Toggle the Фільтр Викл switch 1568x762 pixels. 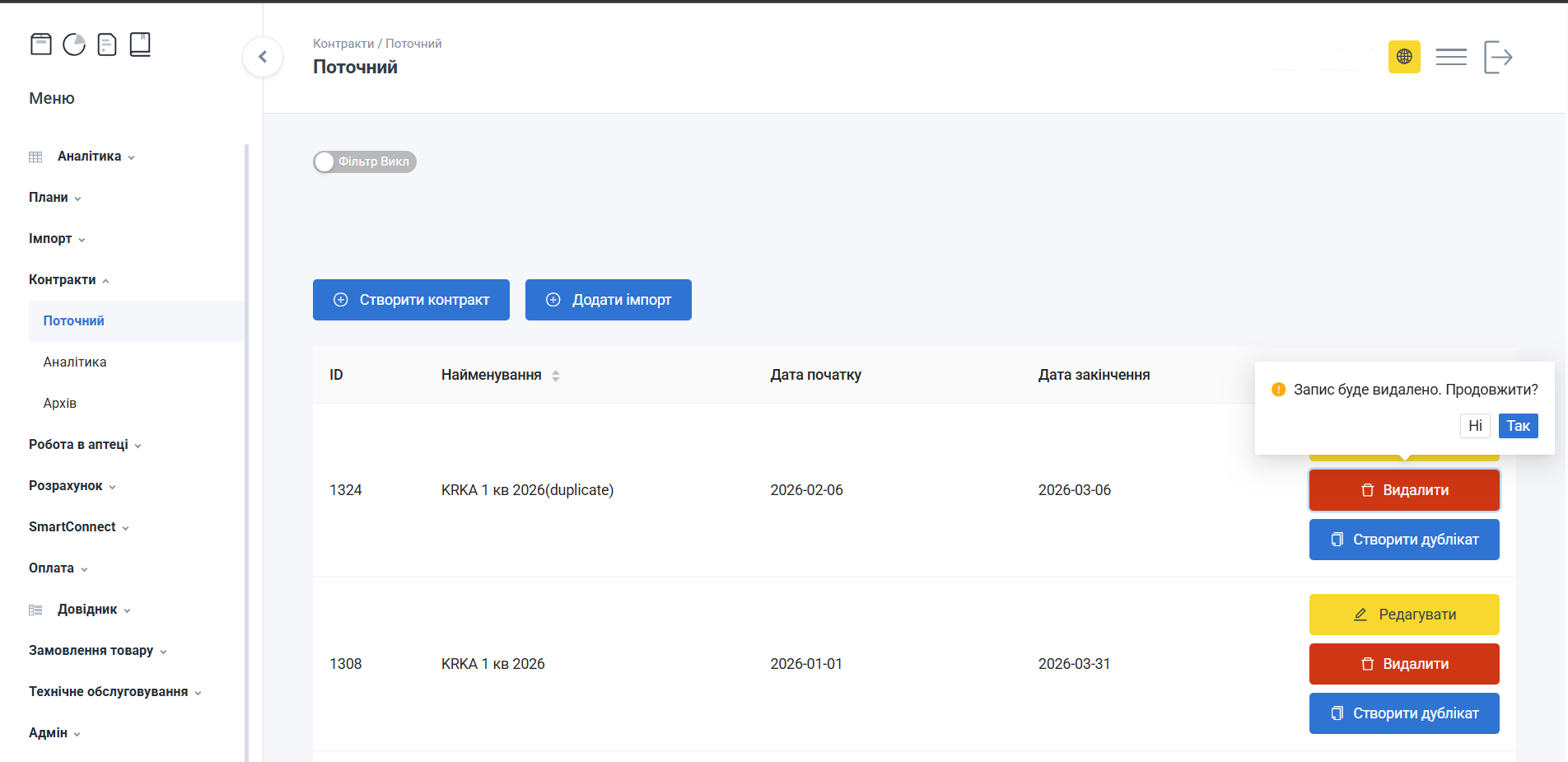click(x=365, y=161)
